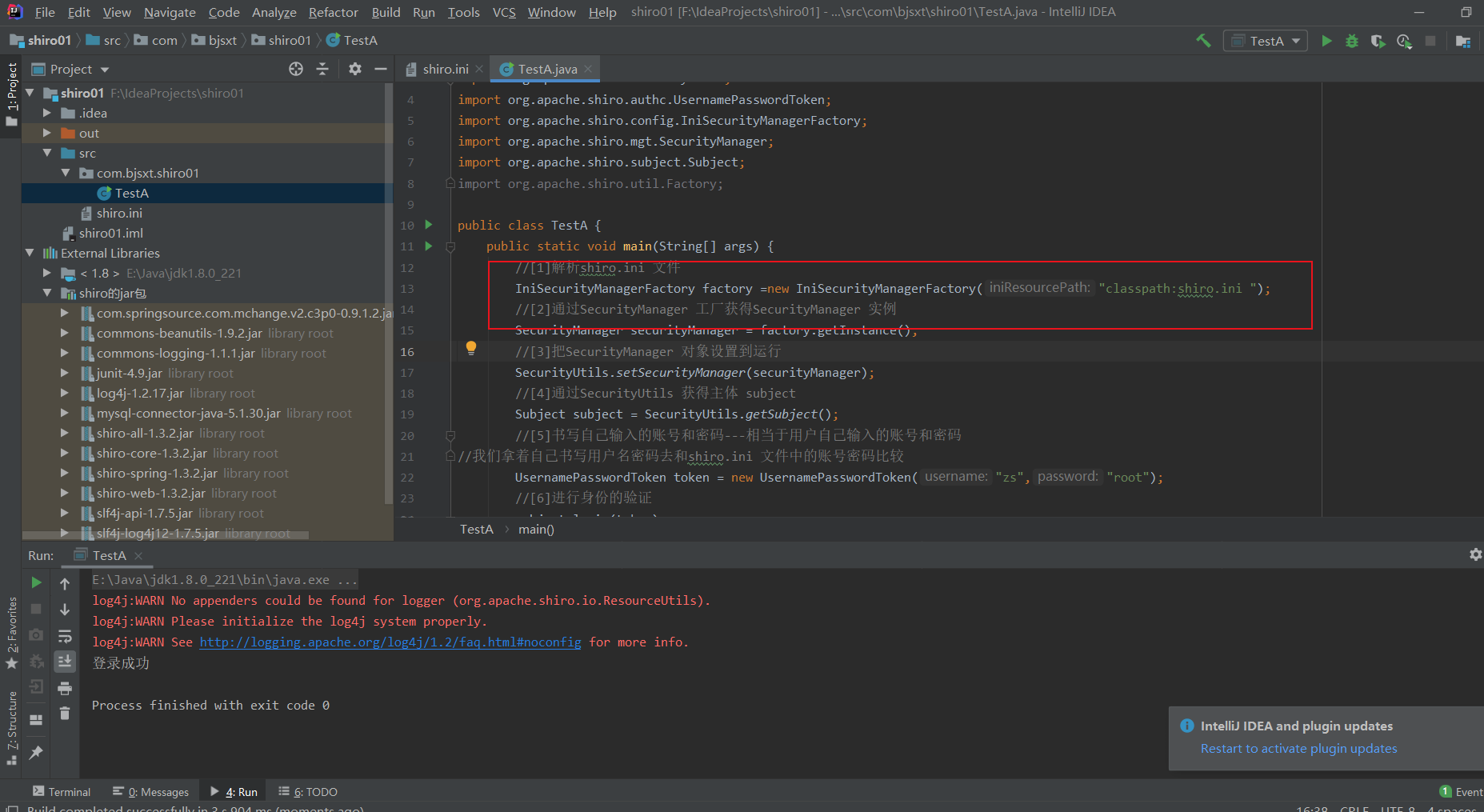
Task: Collapse the shiro01 root tree node
Action: (30, 93)
